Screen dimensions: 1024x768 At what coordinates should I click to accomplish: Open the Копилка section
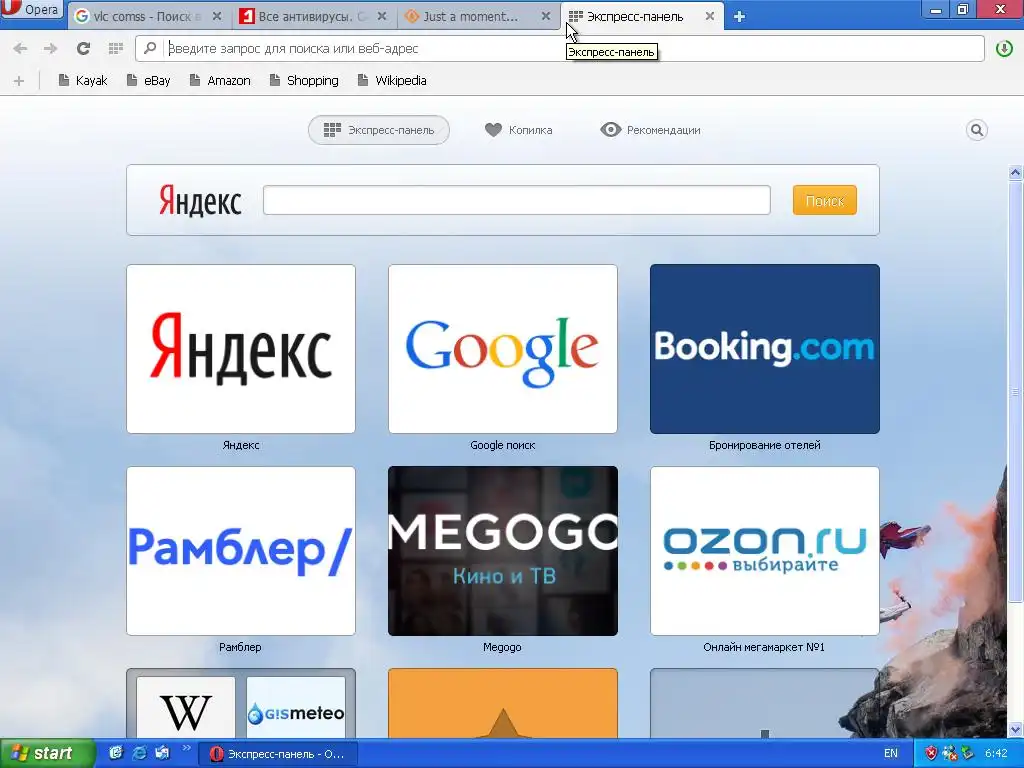(x=519, y=130)
